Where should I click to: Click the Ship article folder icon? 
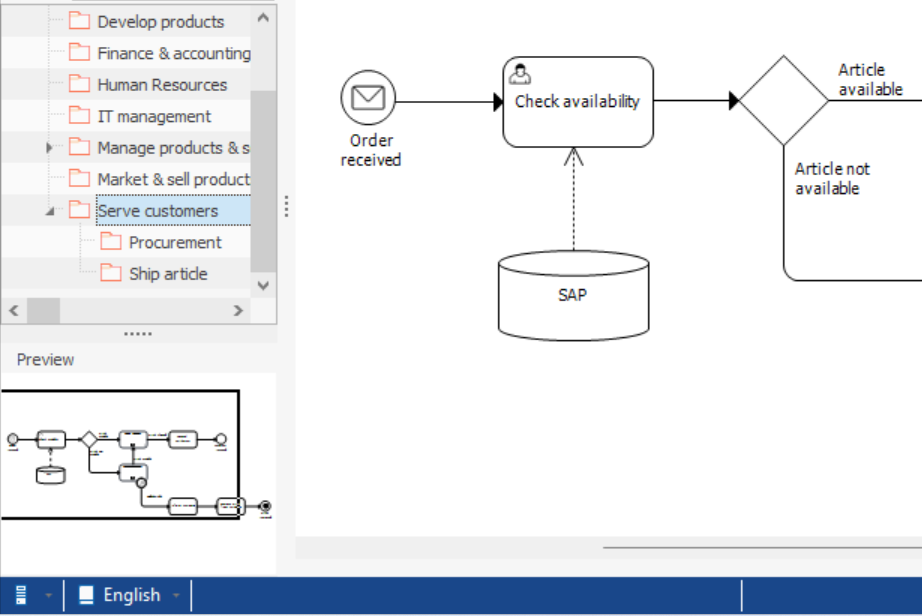tap(111, 273)
